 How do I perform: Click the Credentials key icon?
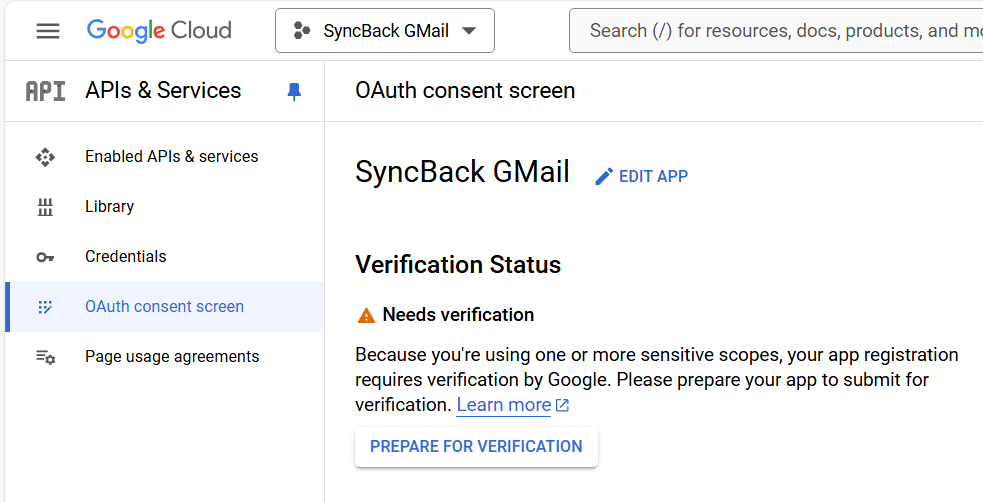coord(45,257)
